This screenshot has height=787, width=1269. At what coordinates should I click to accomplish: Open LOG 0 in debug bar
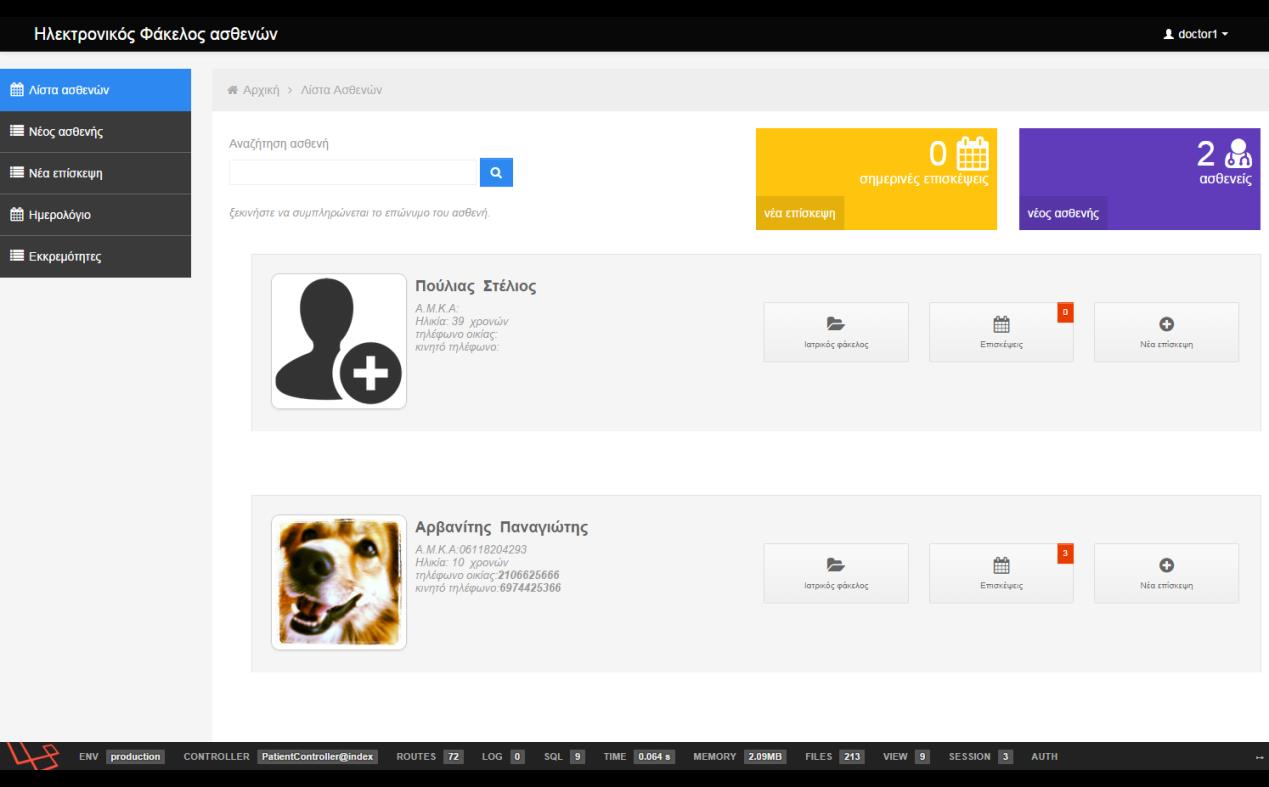click(x=504, y=757)
